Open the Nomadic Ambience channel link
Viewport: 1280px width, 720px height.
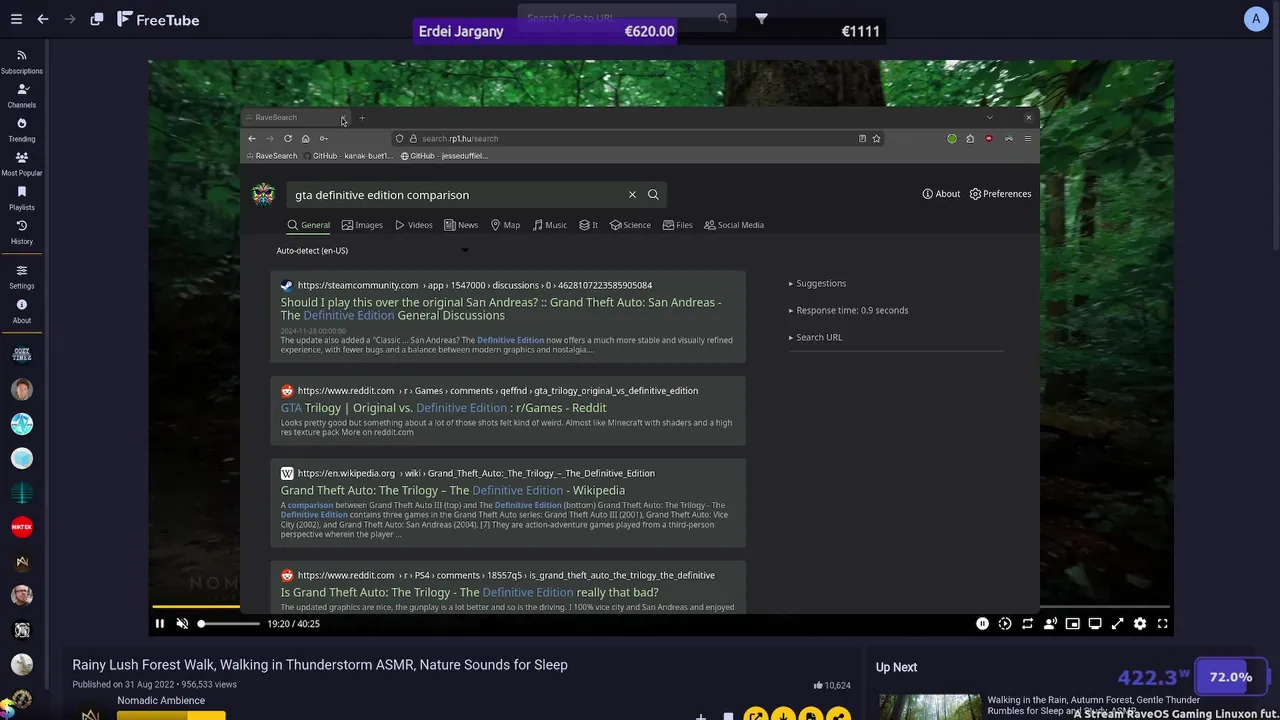[161, 700]
